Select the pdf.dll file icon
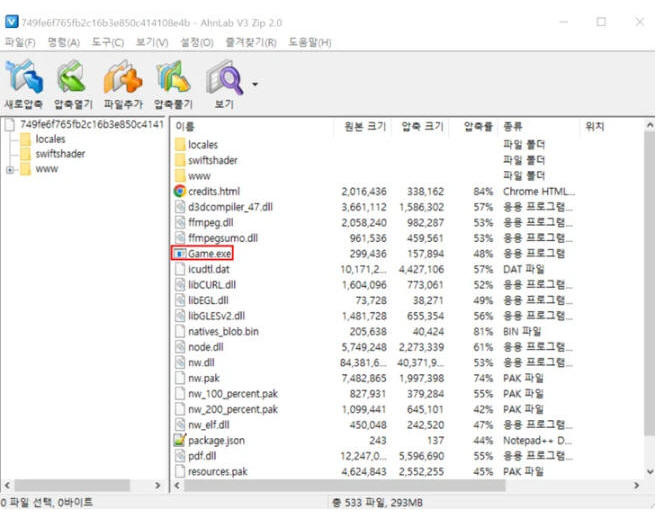661x514 pixels. 180,456
